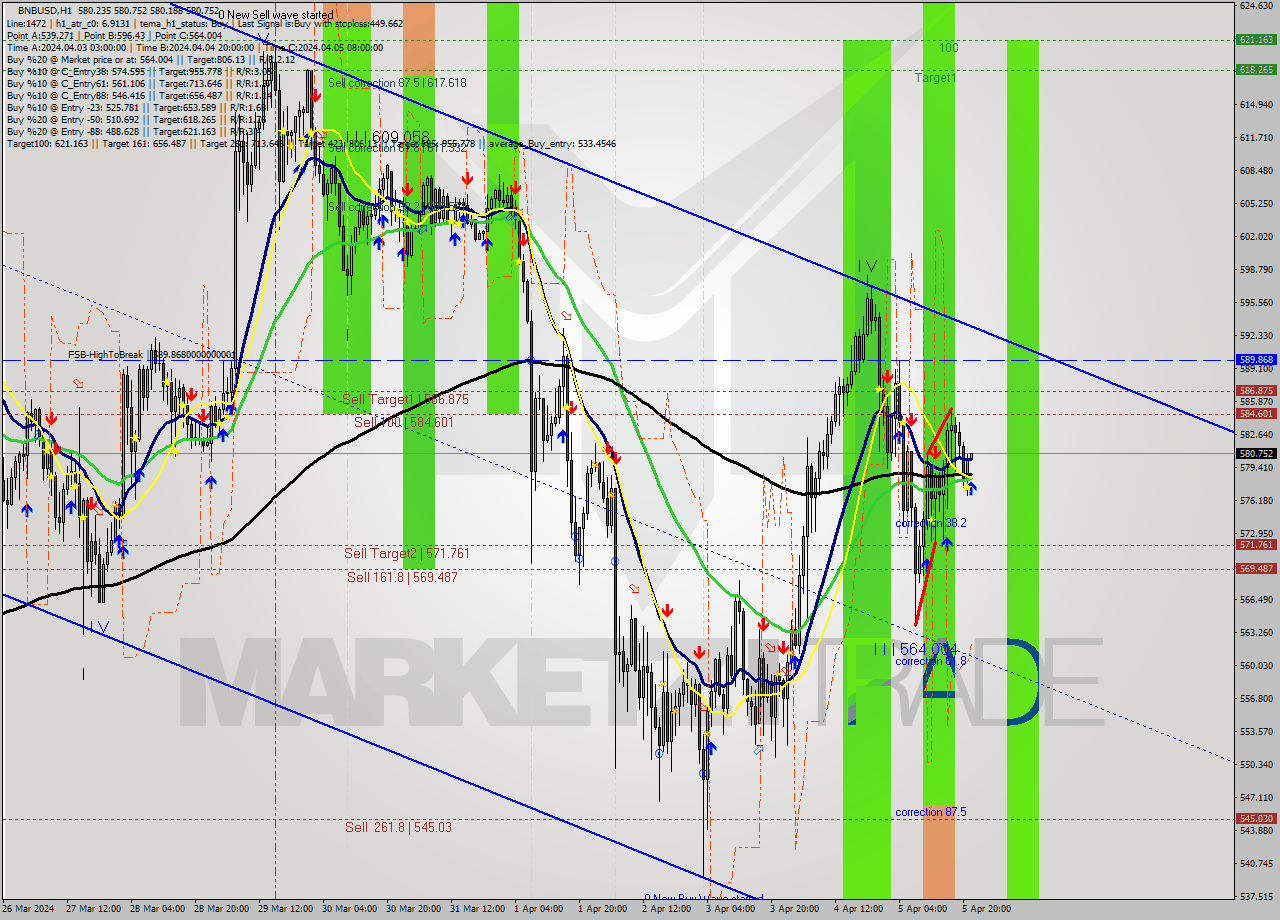This screenshot has width=1280, height=920.
Task: Select the 'Sell Target1 | 586.875' label
Action: click(x=405, y=399)
